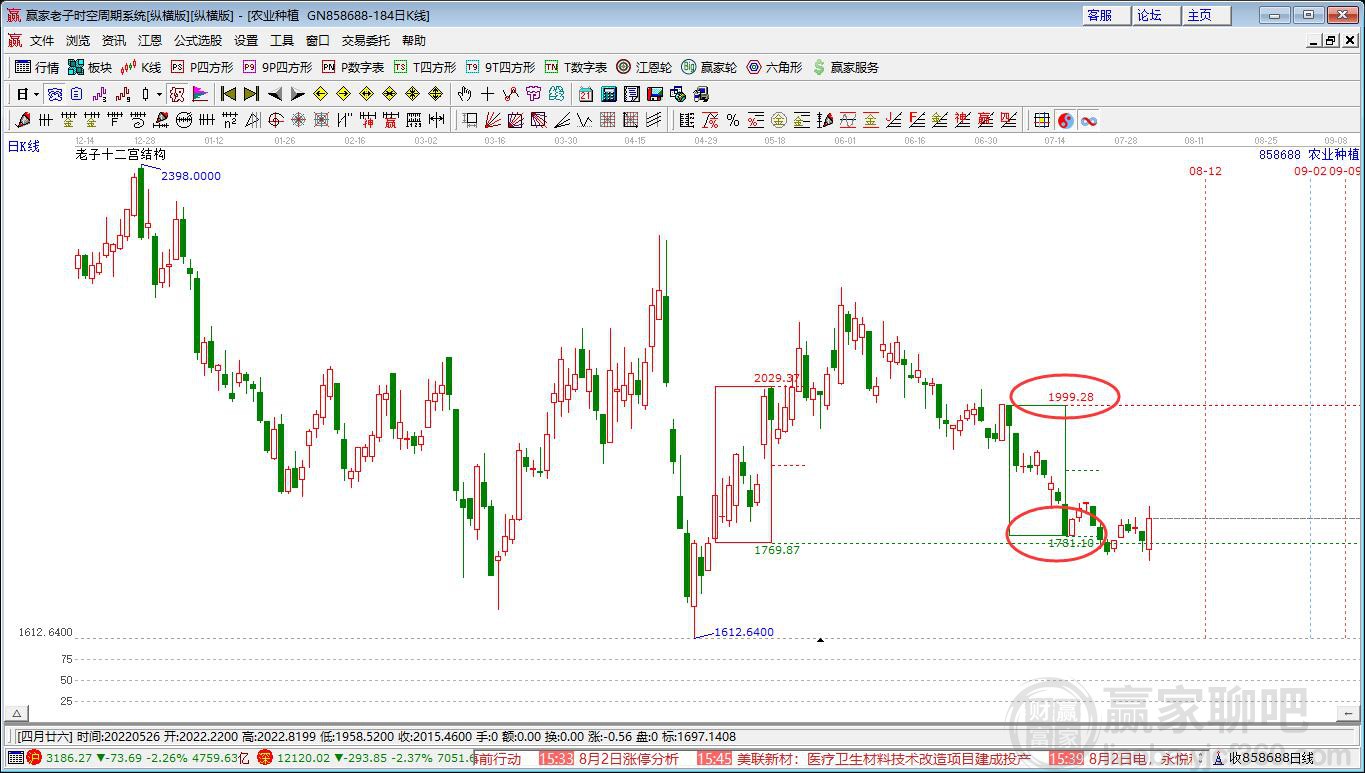Image resolution: width=1365 pixels, height=773 pixels.
Task: Click the 1769.87 price label
Action: click(777, 550)
